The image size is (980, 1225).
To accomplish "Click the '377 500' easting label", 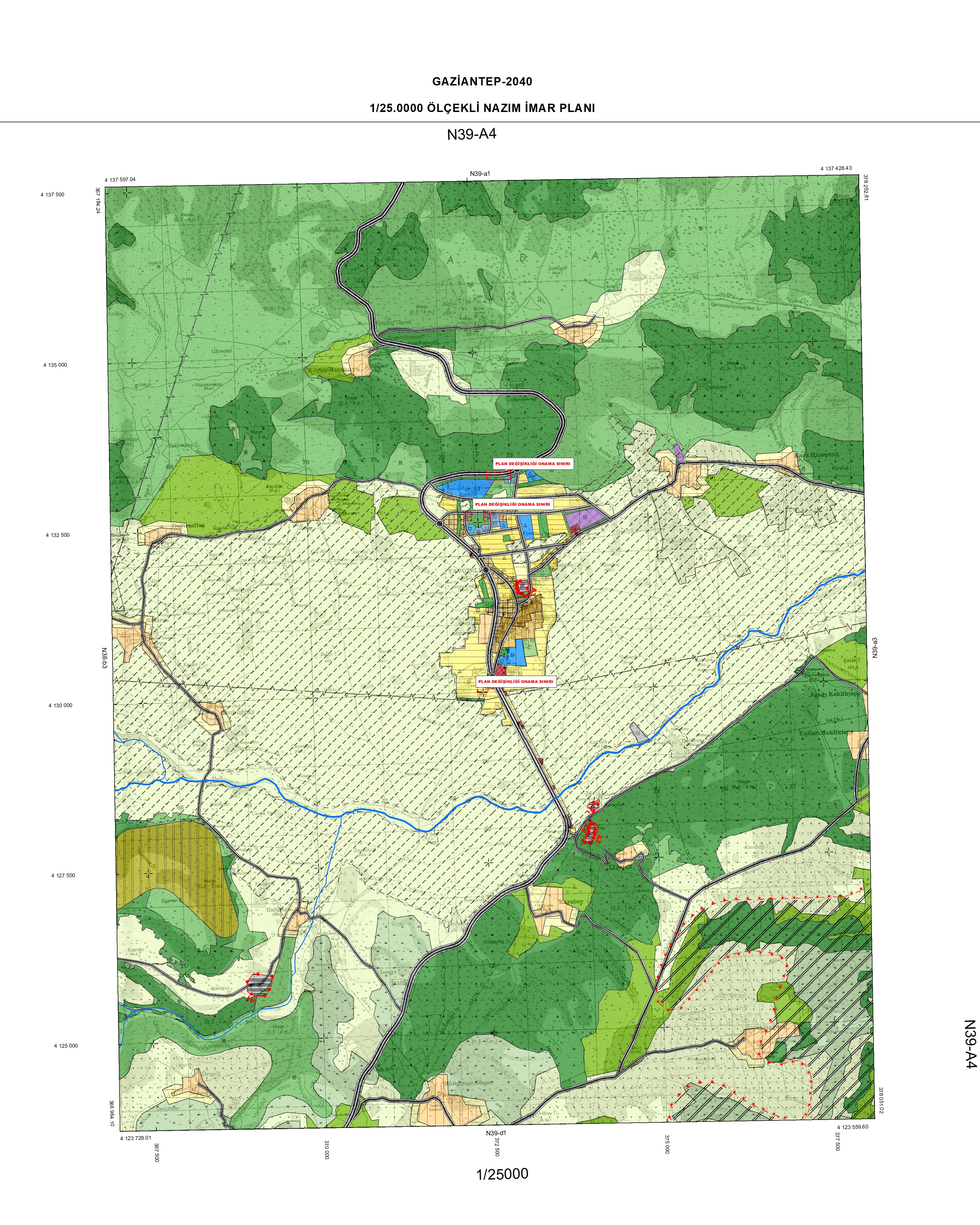I will coord(837,1141).
